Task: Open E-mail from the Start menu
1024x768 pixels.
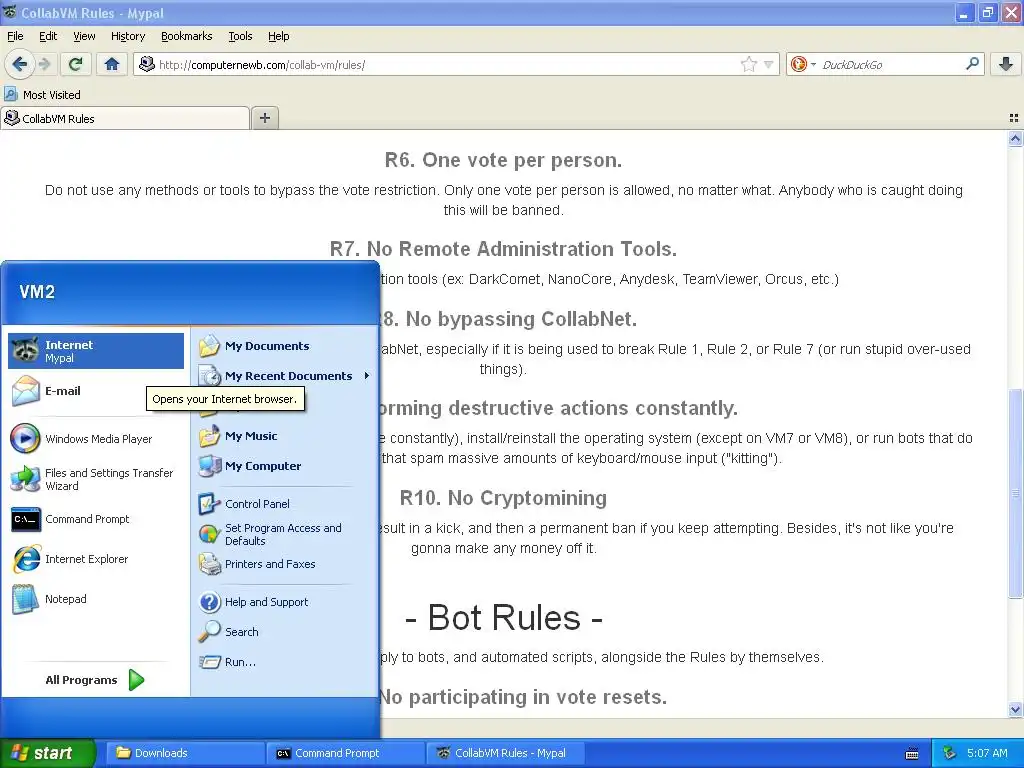Action: pyautogui.click(x=96, y=391)
